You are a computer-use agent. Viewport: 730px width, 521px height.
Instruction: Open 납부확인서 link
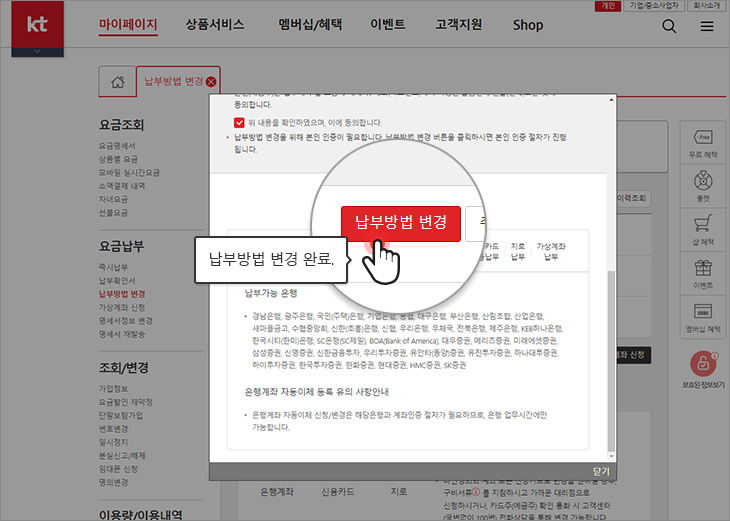117,281
